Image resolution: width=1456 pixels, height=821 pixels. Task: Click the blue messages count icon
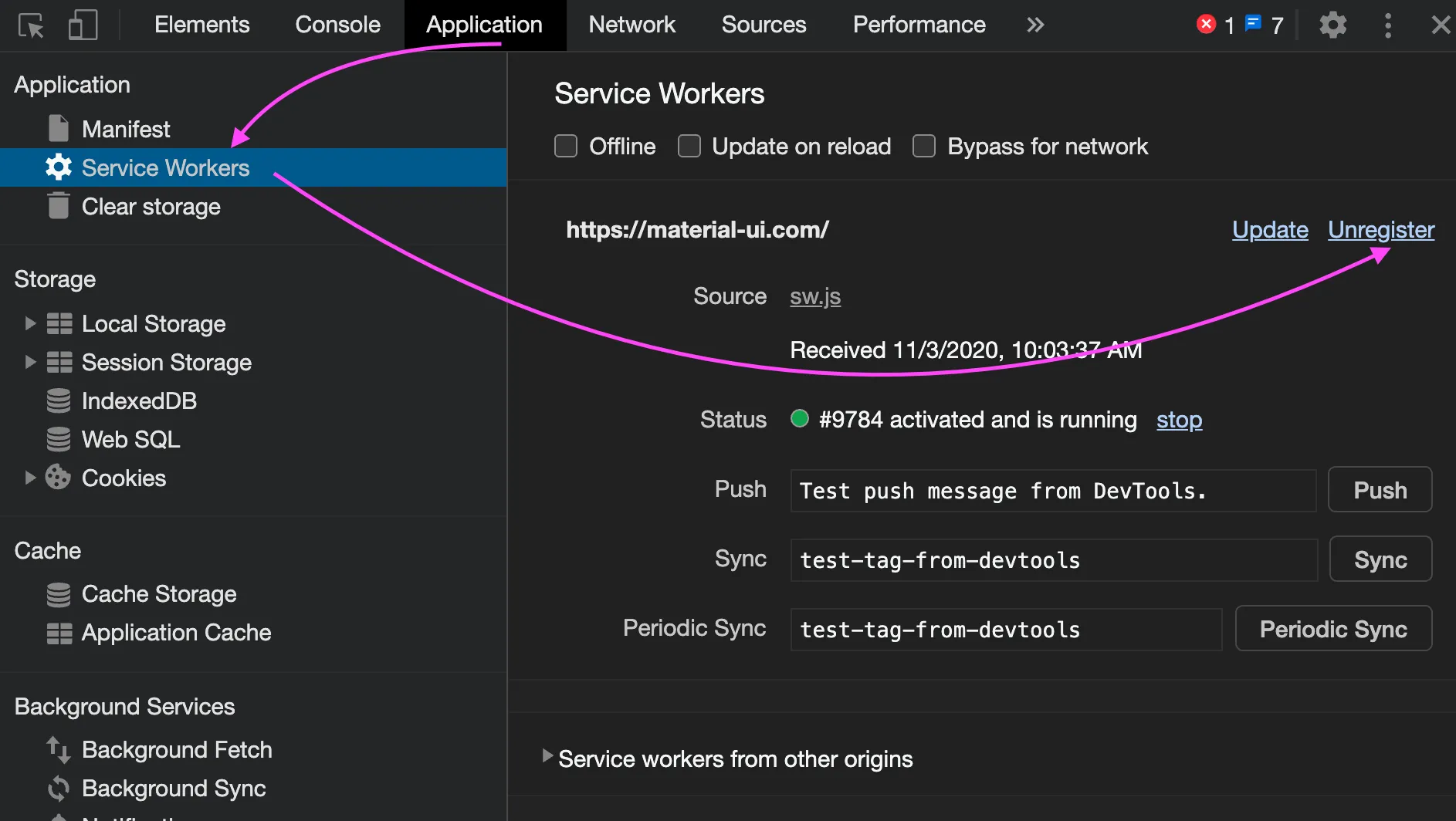(x=1254, y=25)
